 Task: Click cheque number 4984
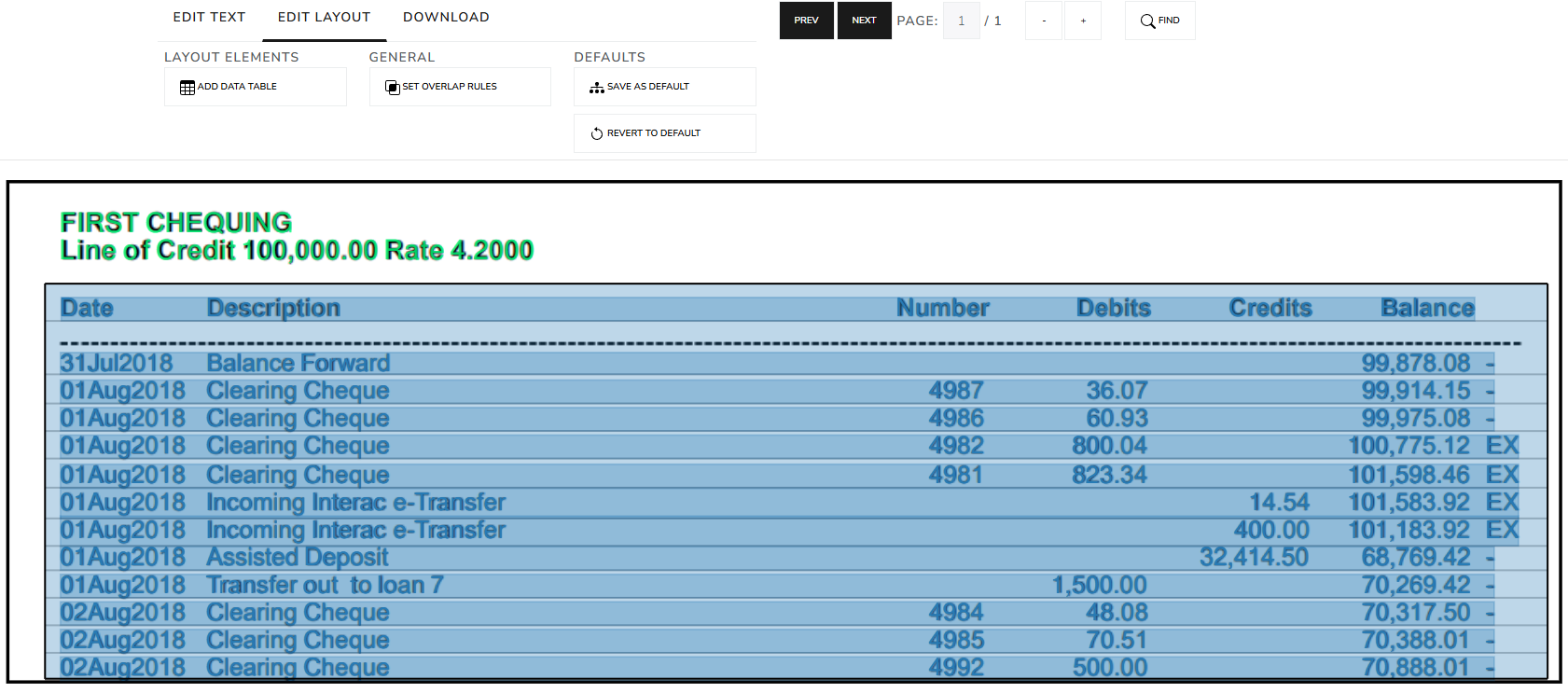pos(956,613)
